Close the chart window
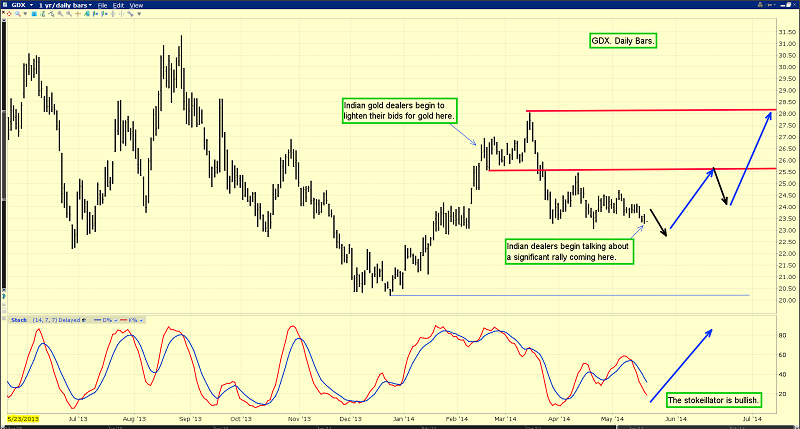Screen dimensions: 800x429 (x=794, y=5)
